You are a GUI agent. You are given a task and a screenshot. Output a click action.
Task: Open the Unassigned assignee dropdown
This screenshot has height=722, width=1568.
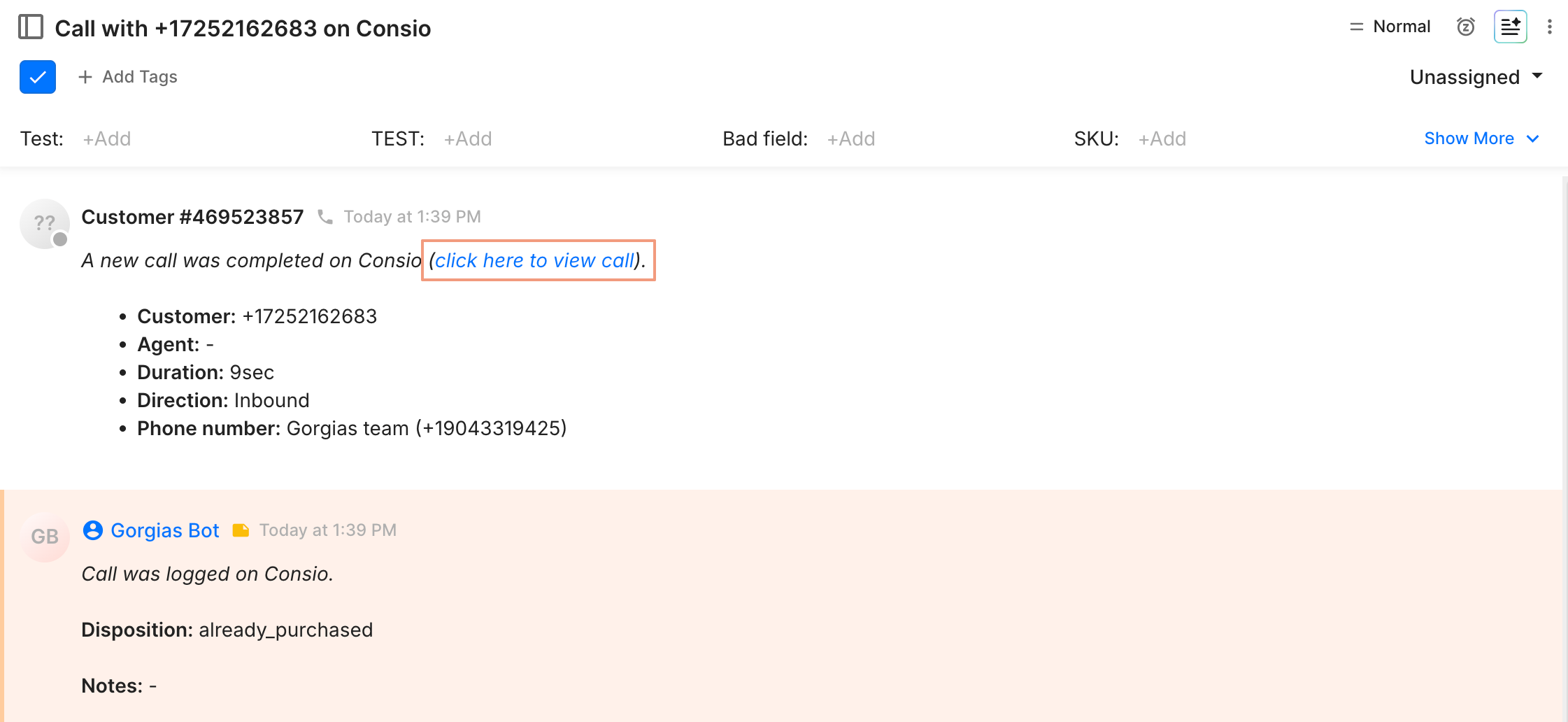pos(1476,77)
